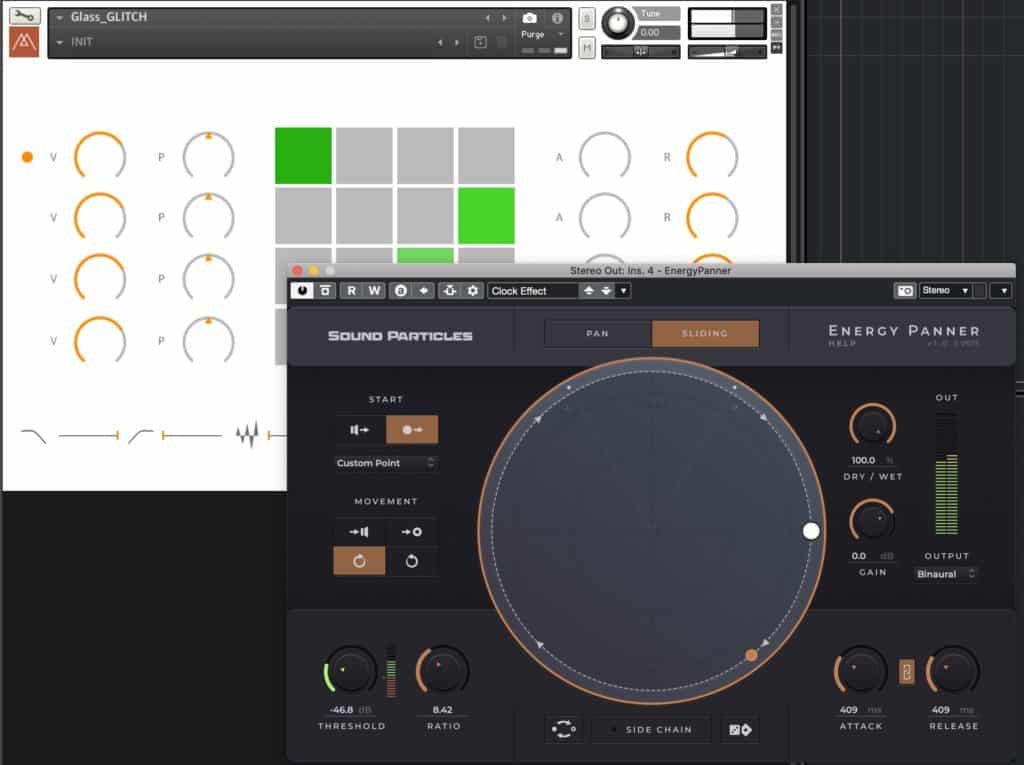
Task: Click the dark green top-left grid pad
Action: point(303,155)
